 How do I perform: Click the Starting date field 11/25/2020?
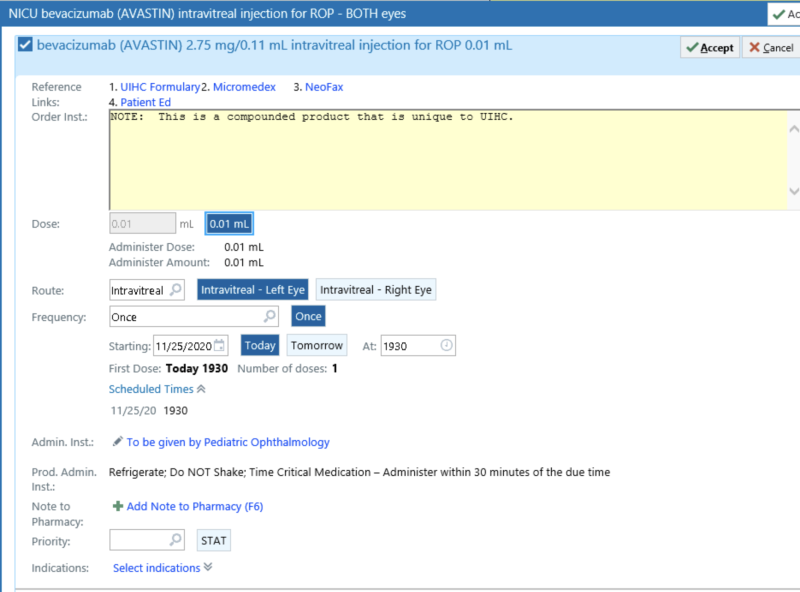190,346
